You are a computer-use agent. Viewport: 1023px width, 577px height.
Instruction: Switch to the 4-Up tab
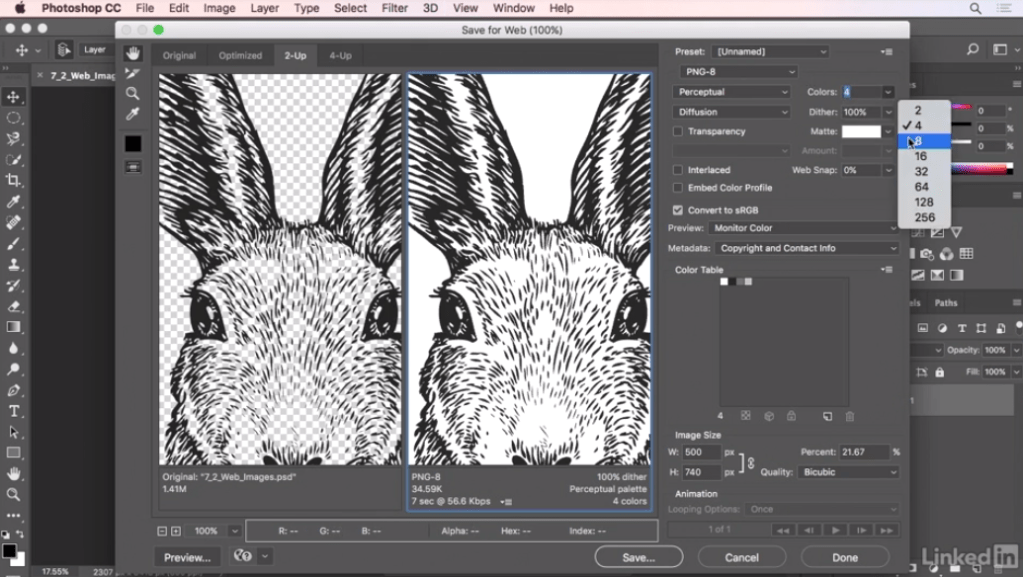[340, 56]
